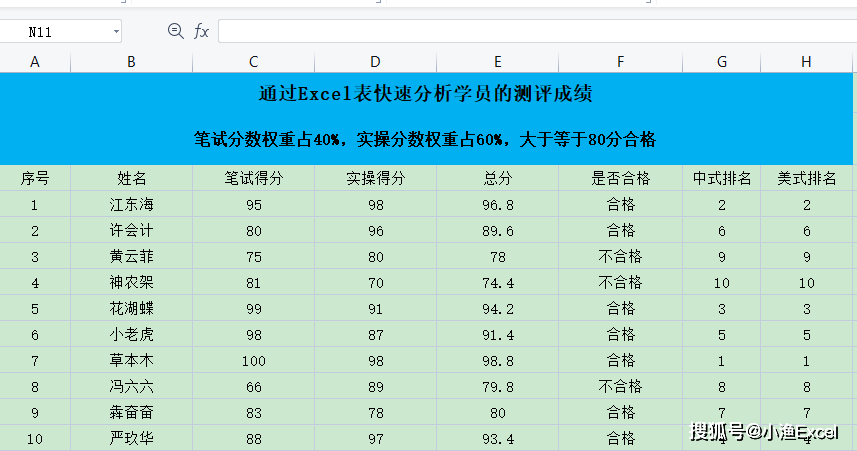The height and width of the screenshot is (451, 857).
Task: Select the 实操得分 header cell
Action: (375, 178)
